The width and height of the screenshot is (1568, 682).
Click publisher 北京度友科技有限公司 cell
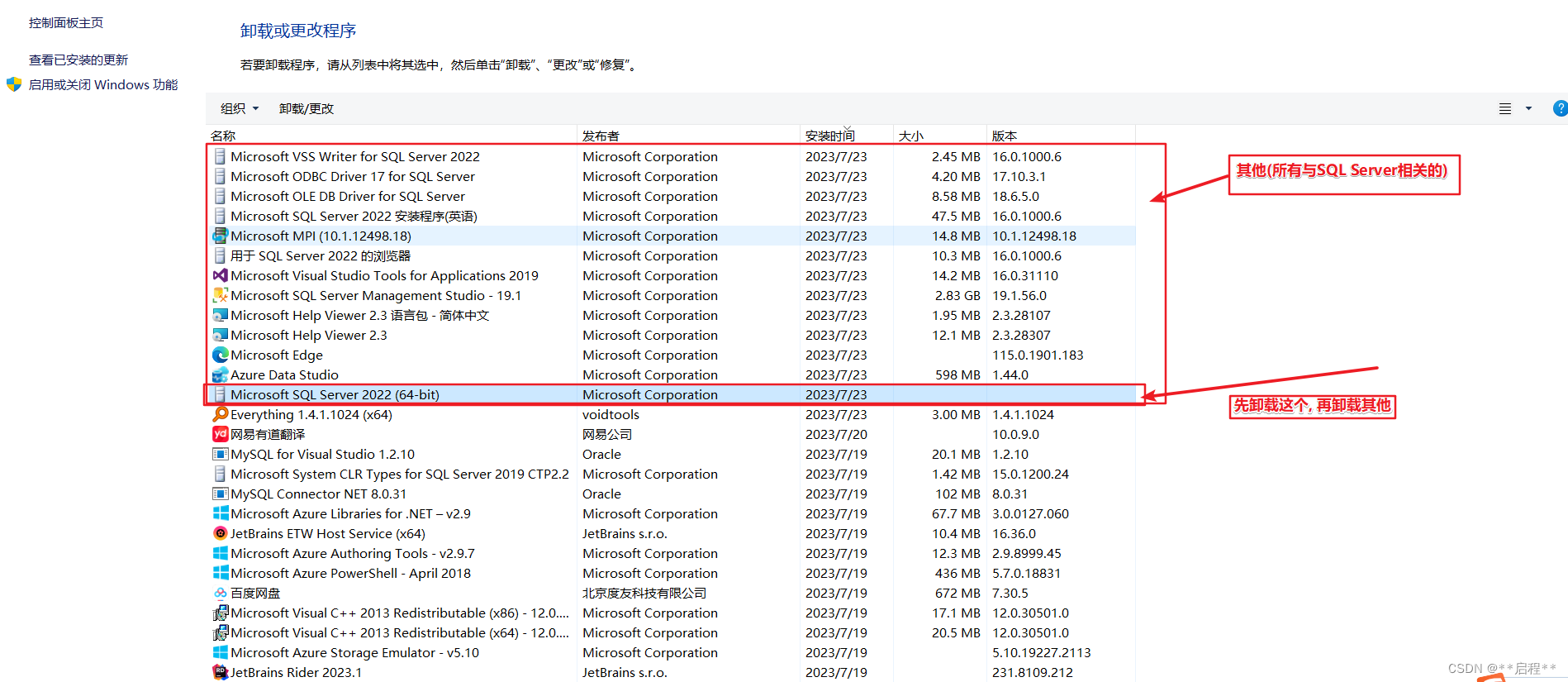tap(644, 593)
